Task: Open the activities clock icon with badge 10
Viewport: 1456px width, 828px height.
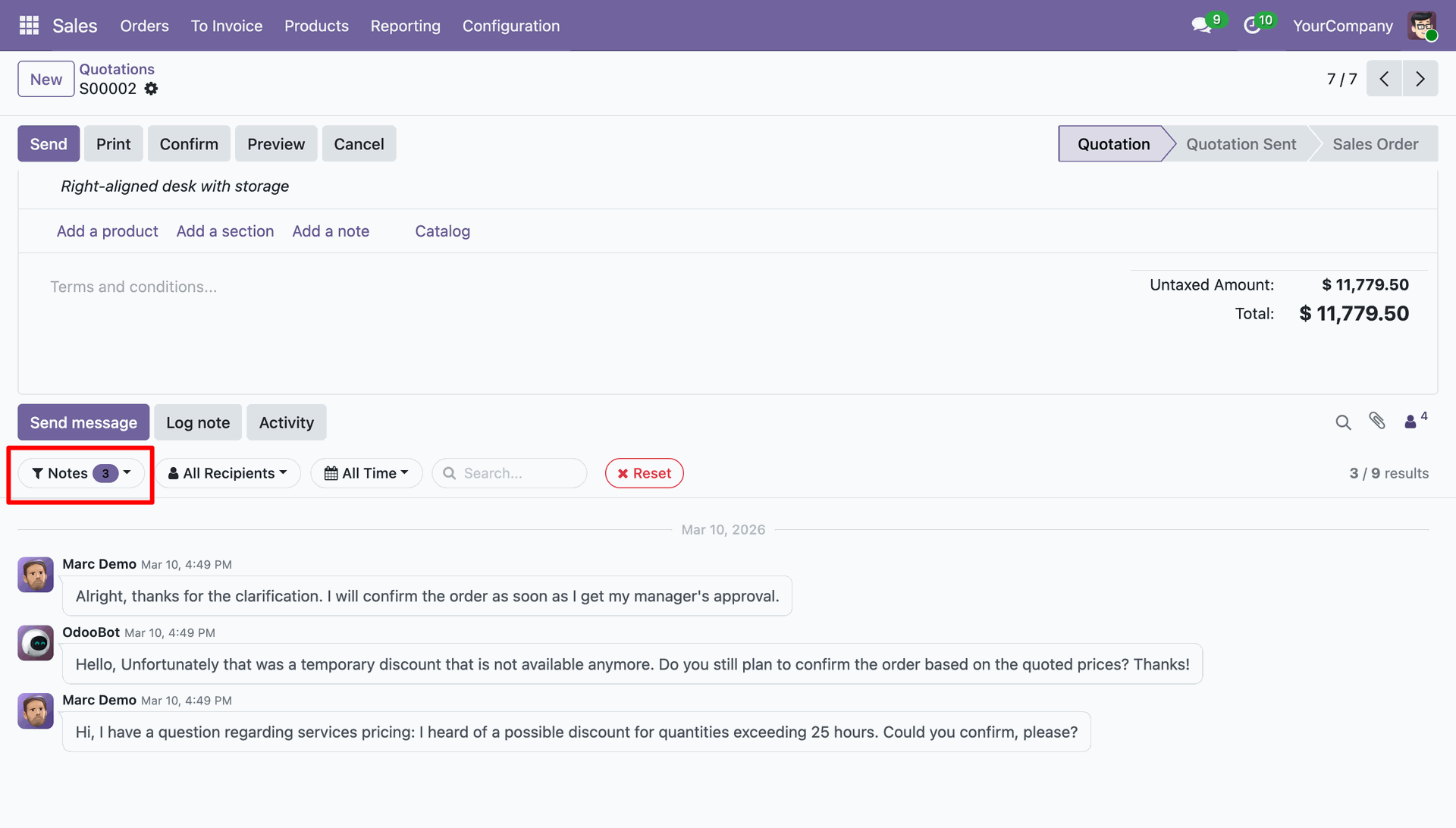Action: [x=1252, y=26]
